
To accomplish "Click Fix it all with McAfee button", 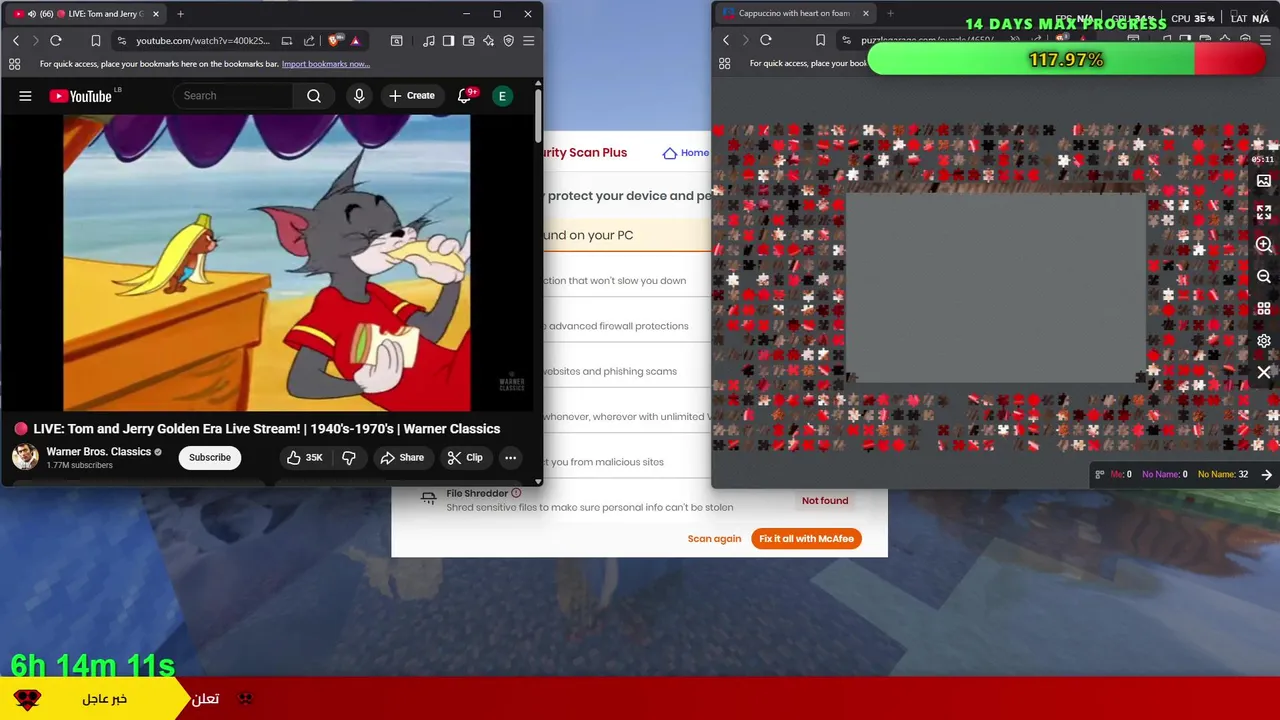I will tap(806, 539).
